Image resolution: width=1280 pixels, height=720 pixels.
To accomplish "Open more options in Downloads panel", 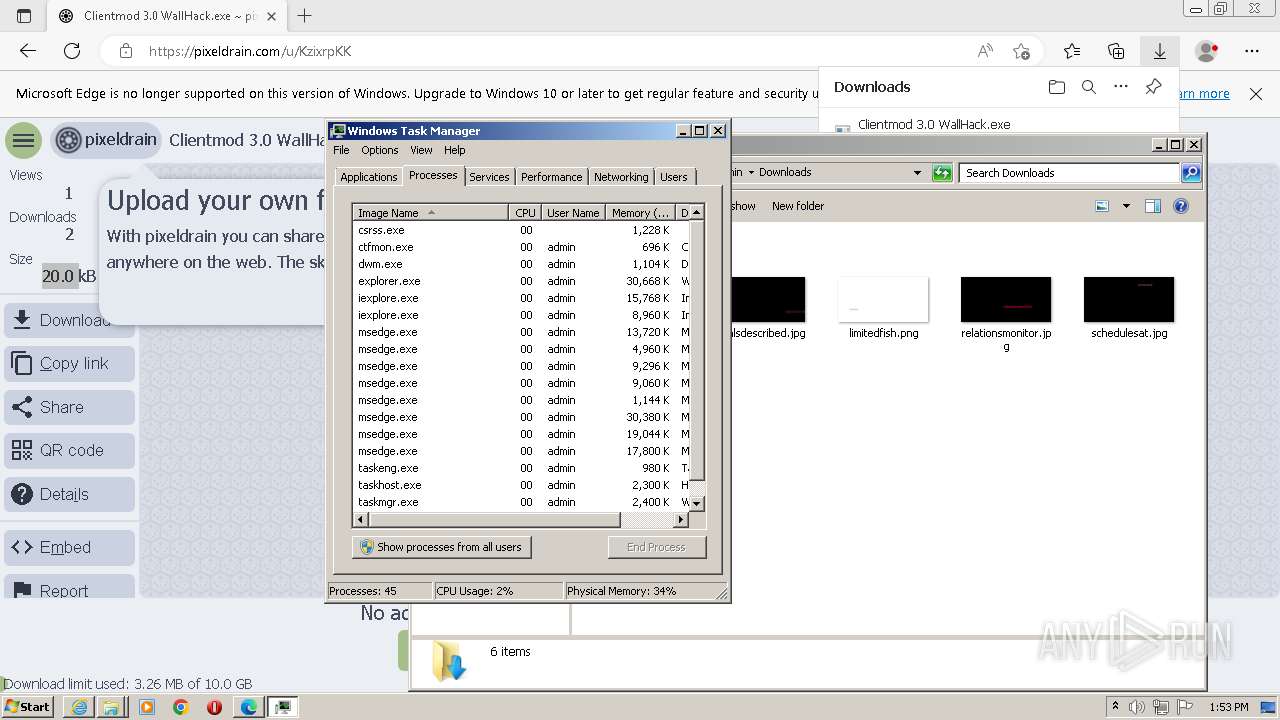I will (x=1121, y=87).
